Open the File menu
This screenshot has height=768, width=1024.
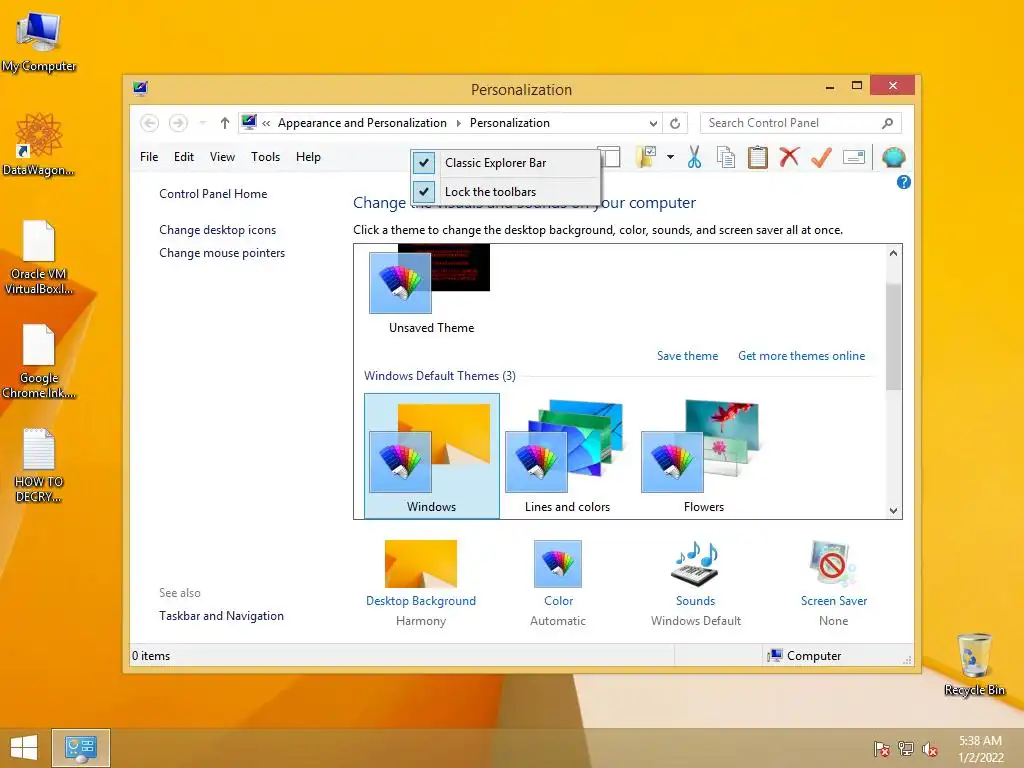pyautogui.click(x=149, y=157)
